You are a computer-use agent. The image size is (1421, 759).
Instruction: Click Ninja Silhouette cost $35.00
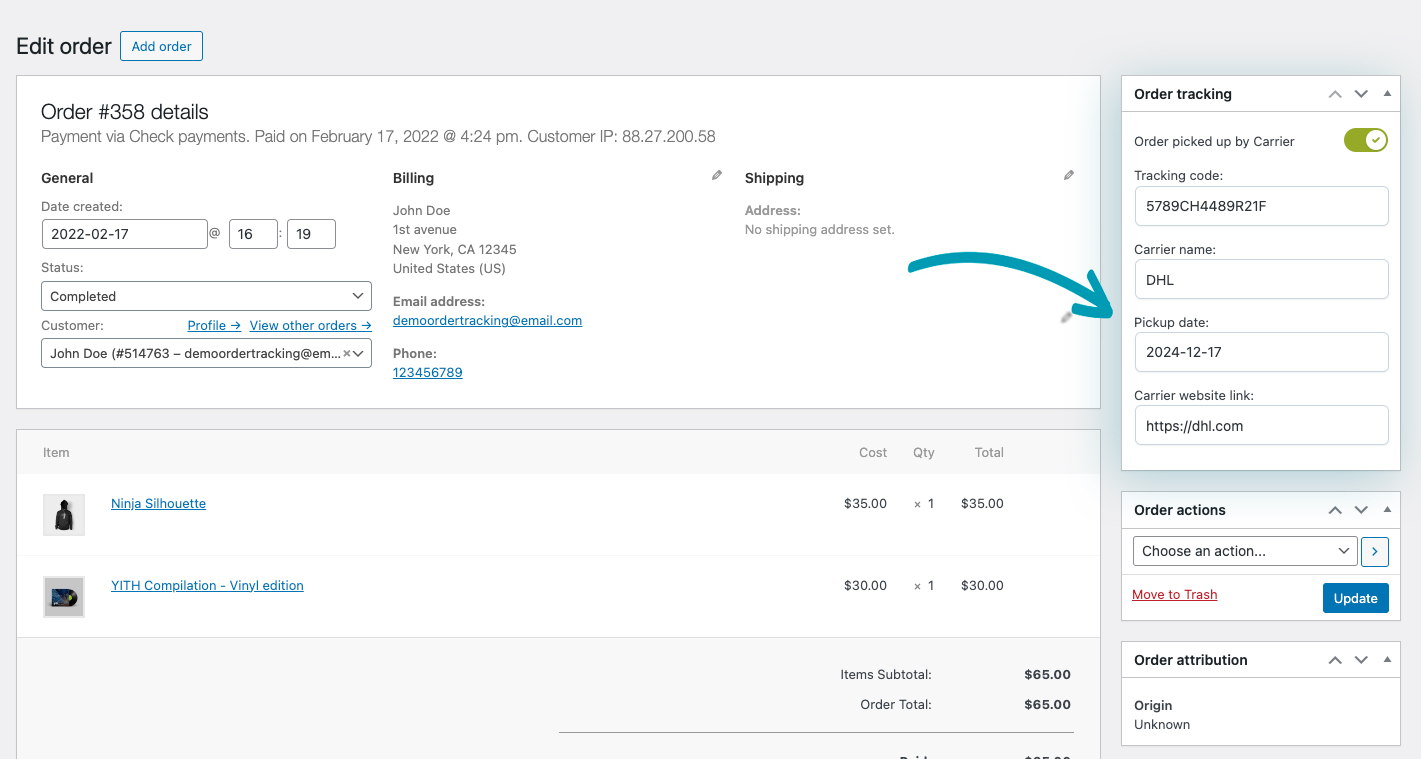pyautogui.click(x=865, y=503)
